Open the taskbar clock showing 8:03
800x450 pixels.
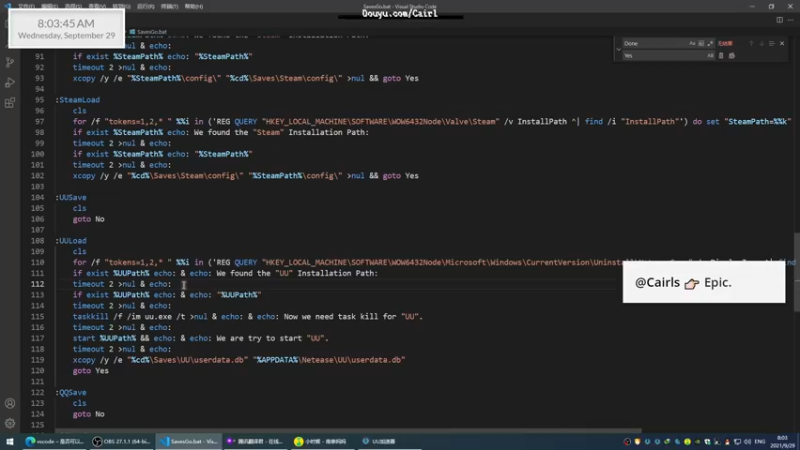click(x=785, y=442)
